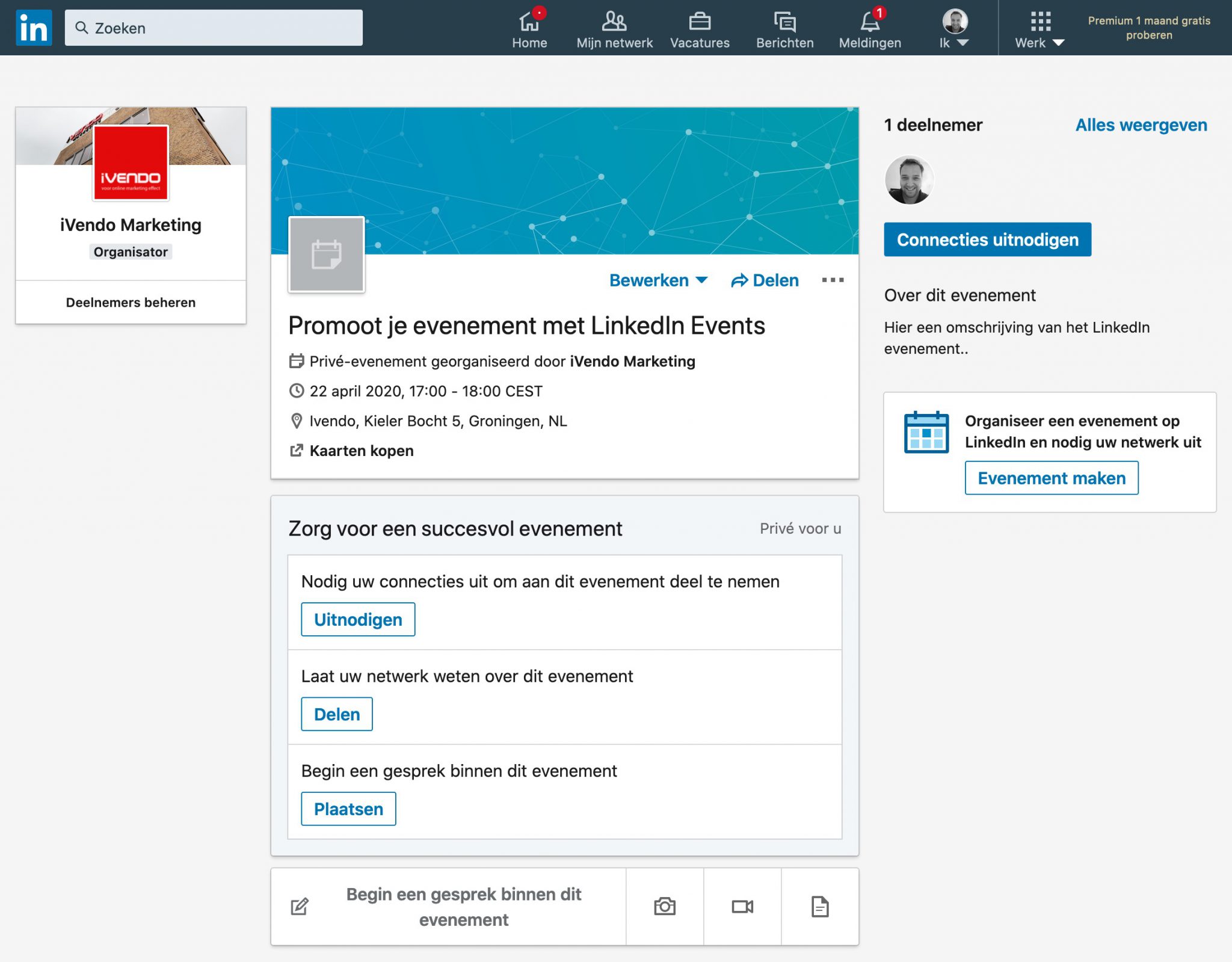1232x962 pixels.
Task: Click the pencil compose icon
Action: point(300,907)
